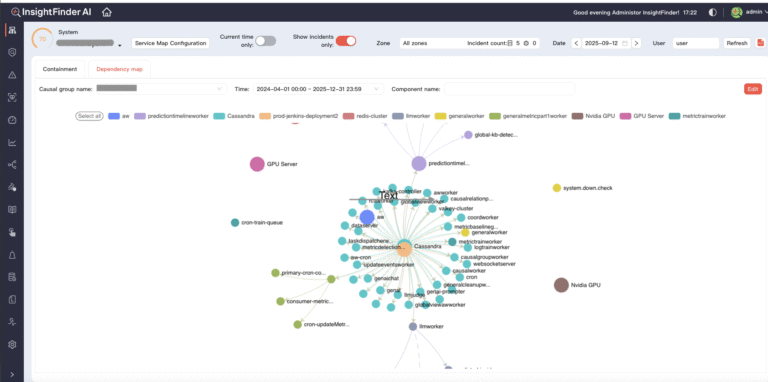768x382 pixels.
Task: Click the Service Map Configuration button
Action: (170, 43)
